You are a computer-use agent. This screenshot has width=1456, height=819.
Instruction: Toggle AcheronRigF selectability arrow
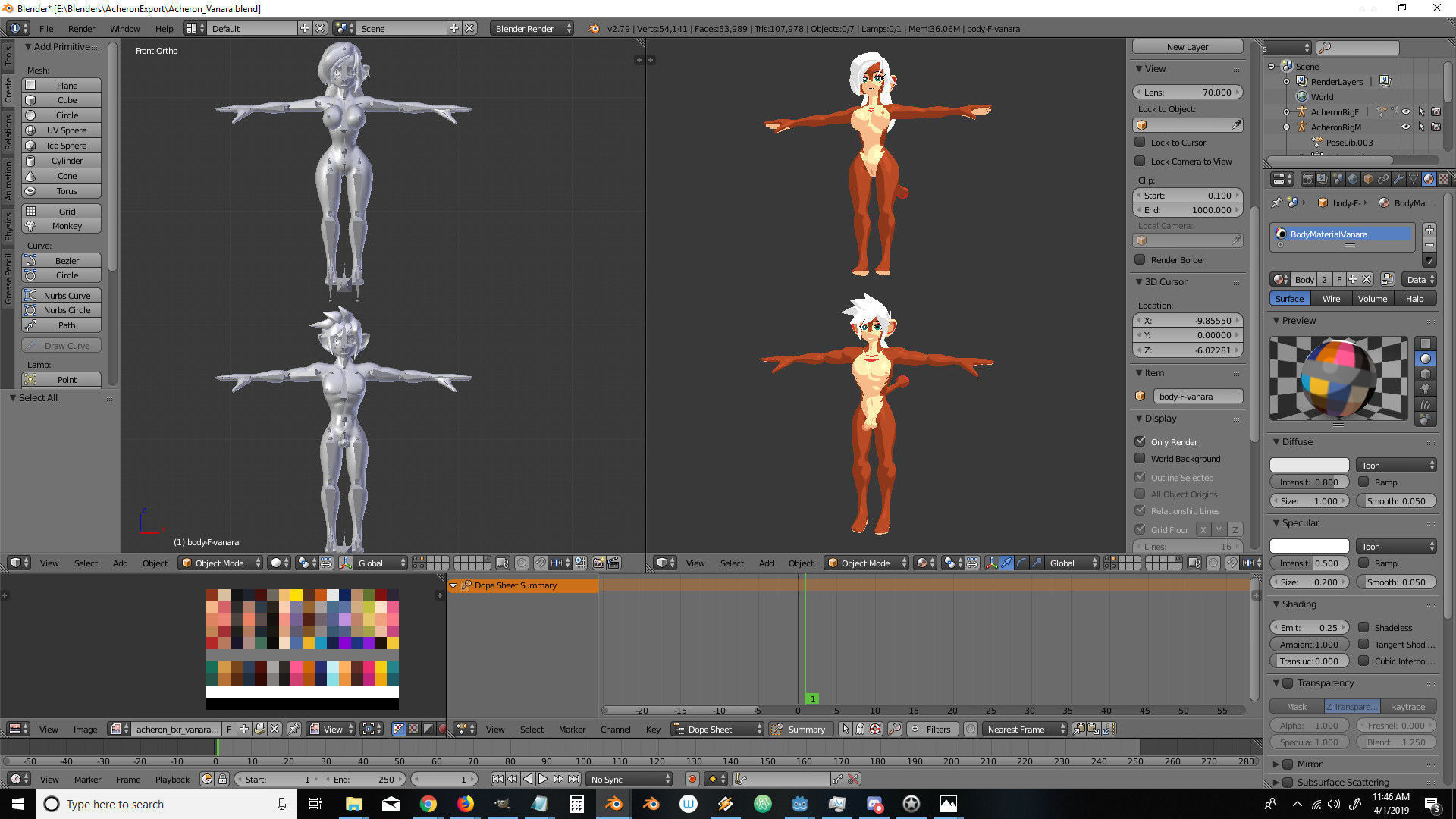pyautogui.click(x=1422, y=111)
